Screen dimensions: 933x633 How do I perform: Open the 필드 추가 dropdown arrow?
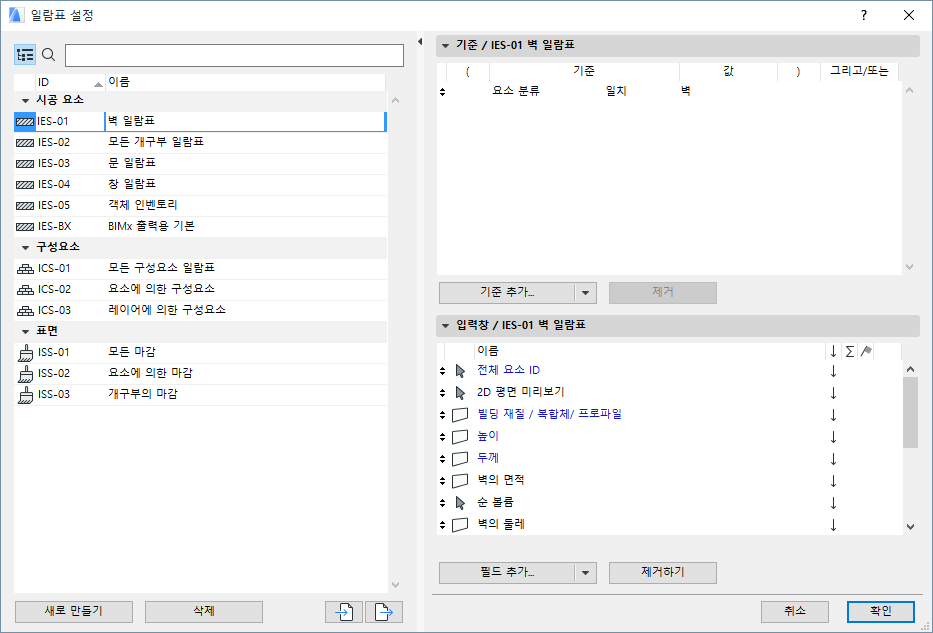point(586,573)
